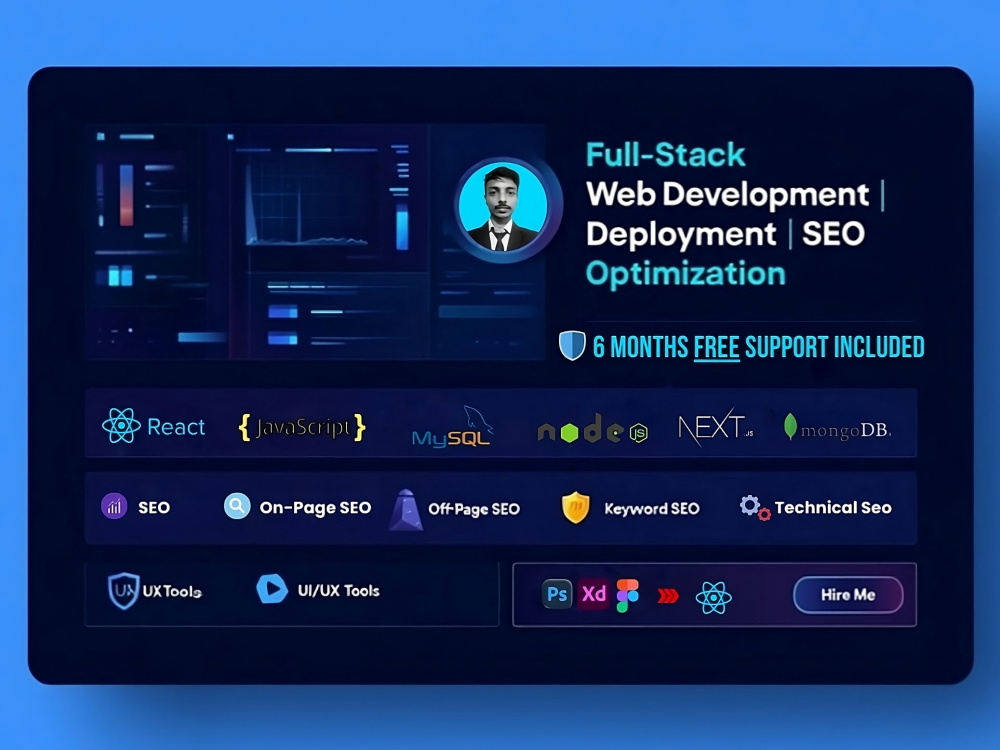Screen dimensions: 1000x750
Task: Click the "Optimization" heading text
Action: point(686,274)
